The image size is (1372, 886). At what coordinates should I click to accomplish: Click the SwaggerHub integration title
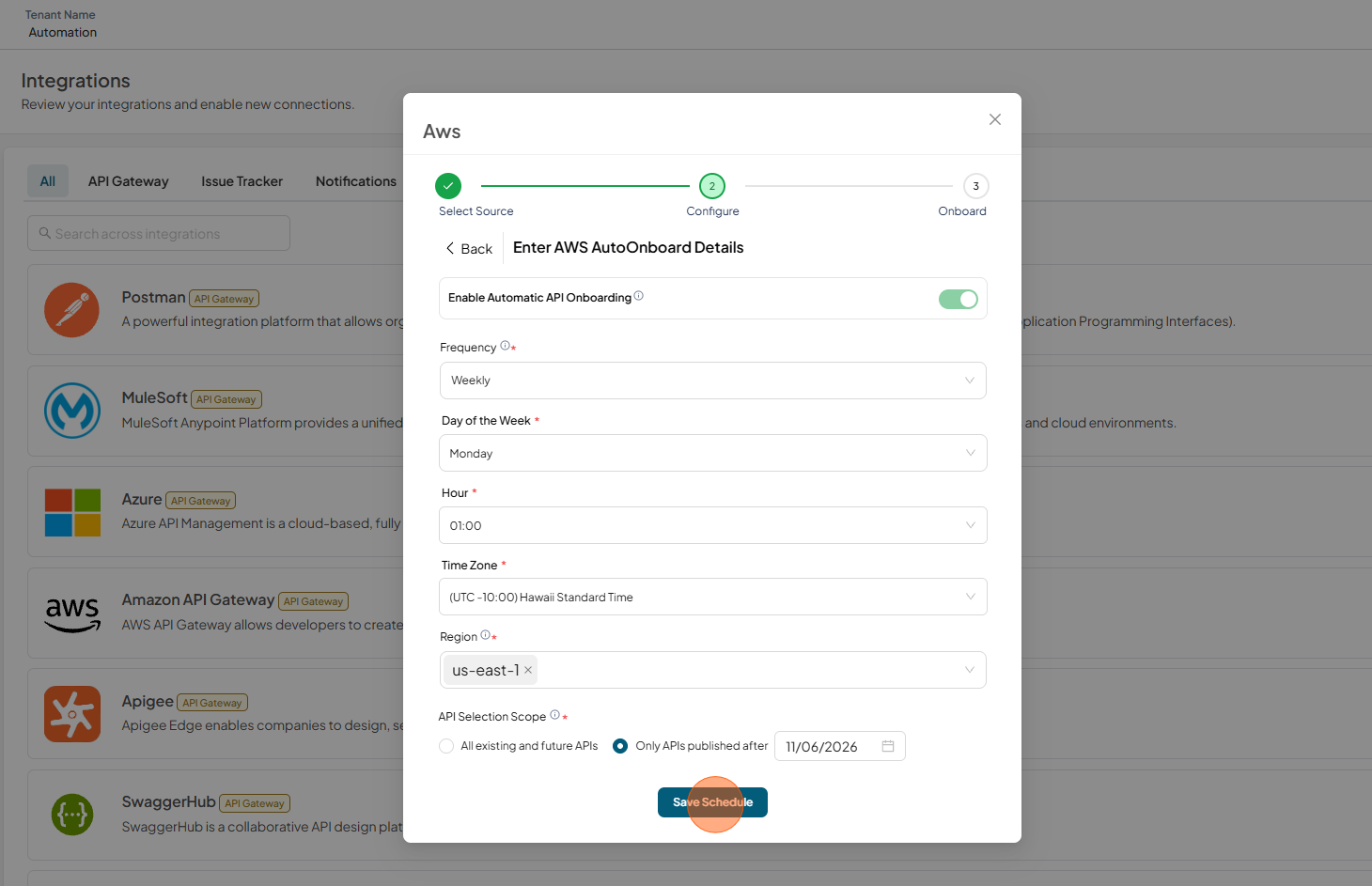(168, 801)
